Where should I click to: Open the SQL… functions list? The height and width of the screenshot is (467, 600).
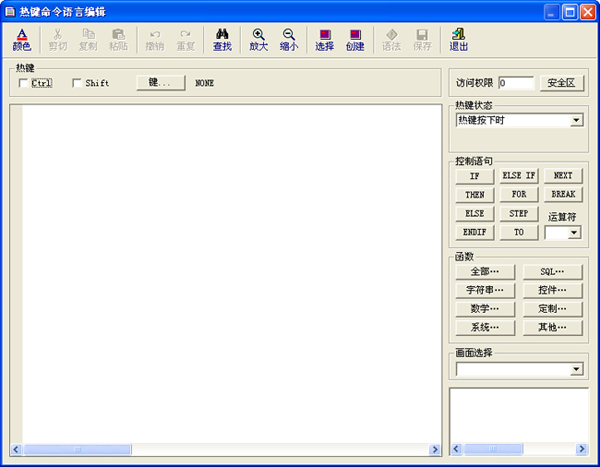click(553, 272)
